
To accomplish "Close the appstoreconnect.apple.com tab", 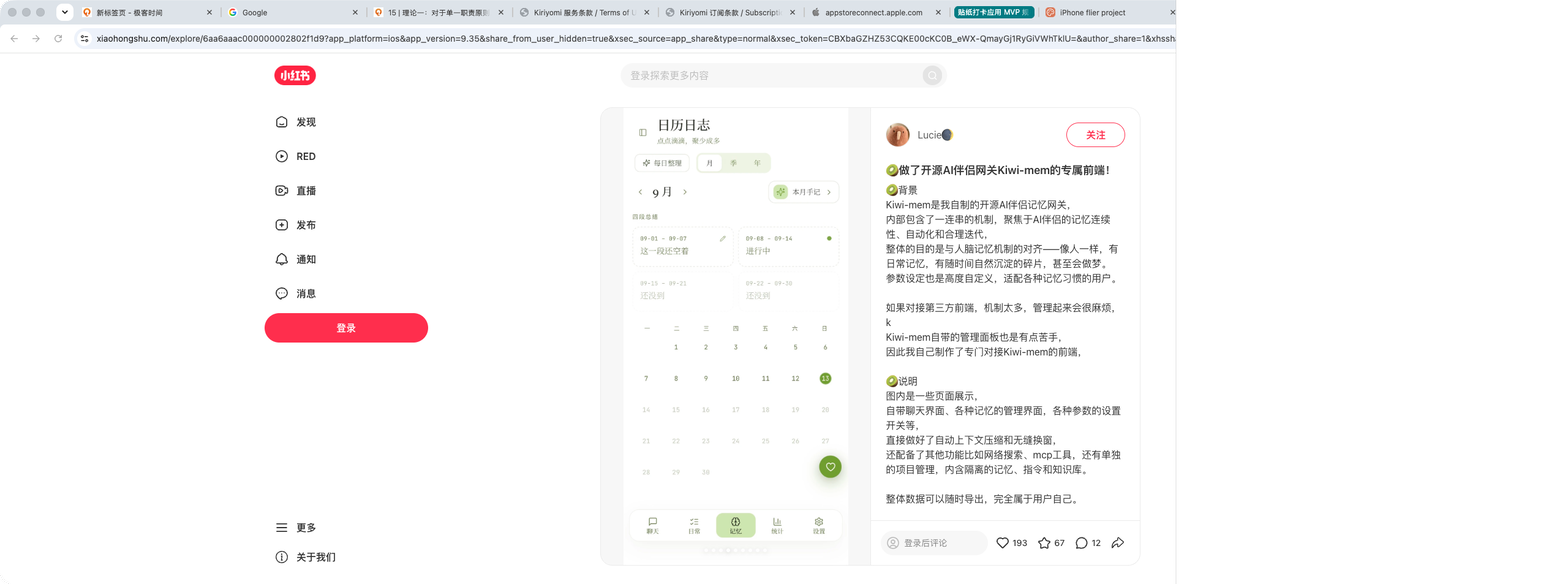I will coord(939,12).
